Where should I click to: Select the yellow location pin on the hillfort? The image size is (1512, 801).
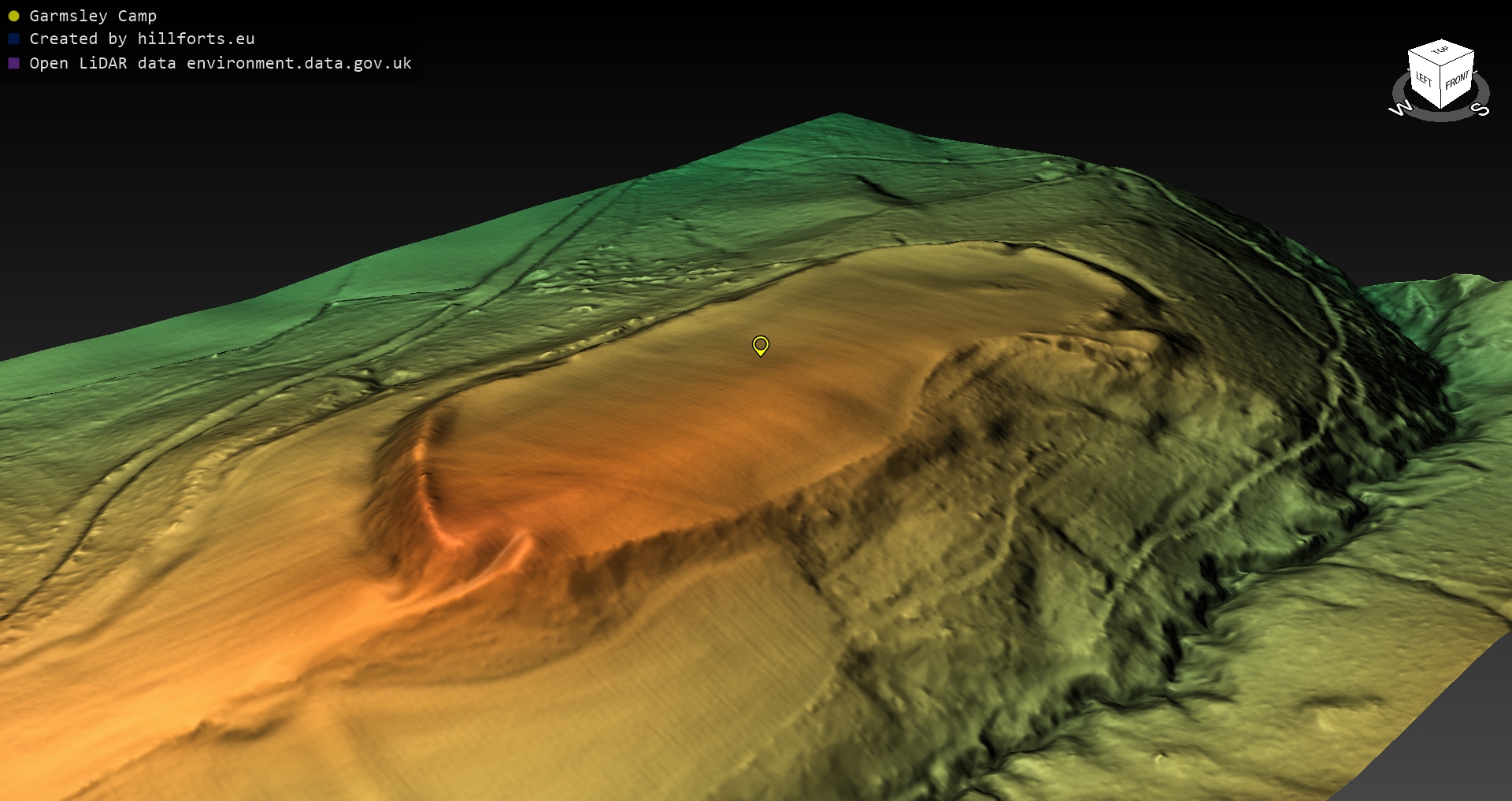point(760,345)
